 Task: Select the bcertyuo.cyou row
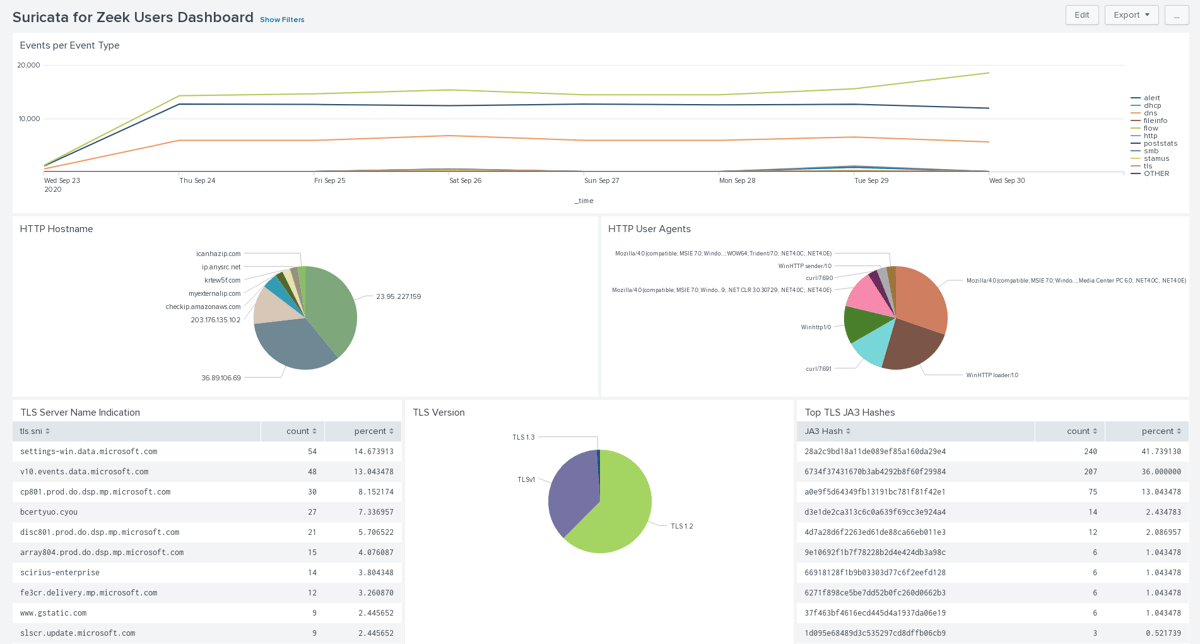tap(207, 512)
